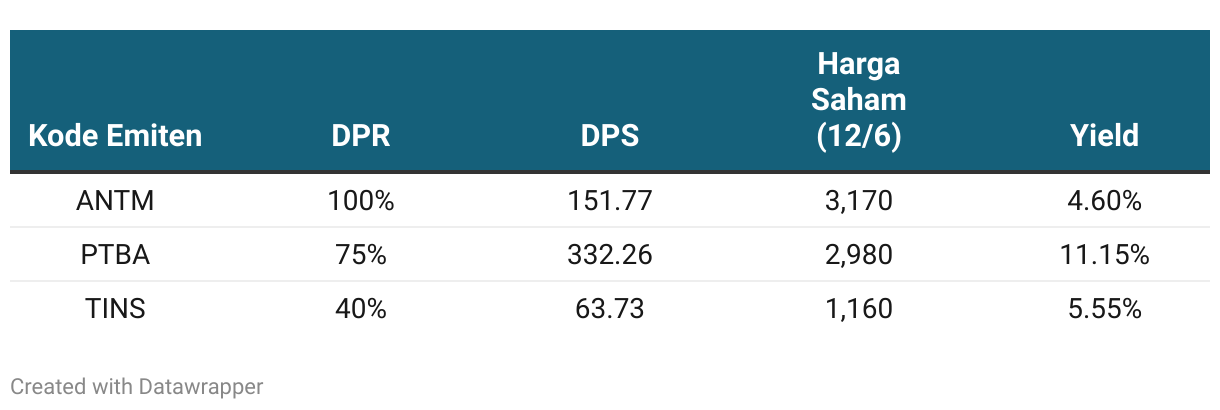Viewport: 1220px width, 410px height.
Task: Select the 63.73 DPS cell
Action: tap(610, 309)
